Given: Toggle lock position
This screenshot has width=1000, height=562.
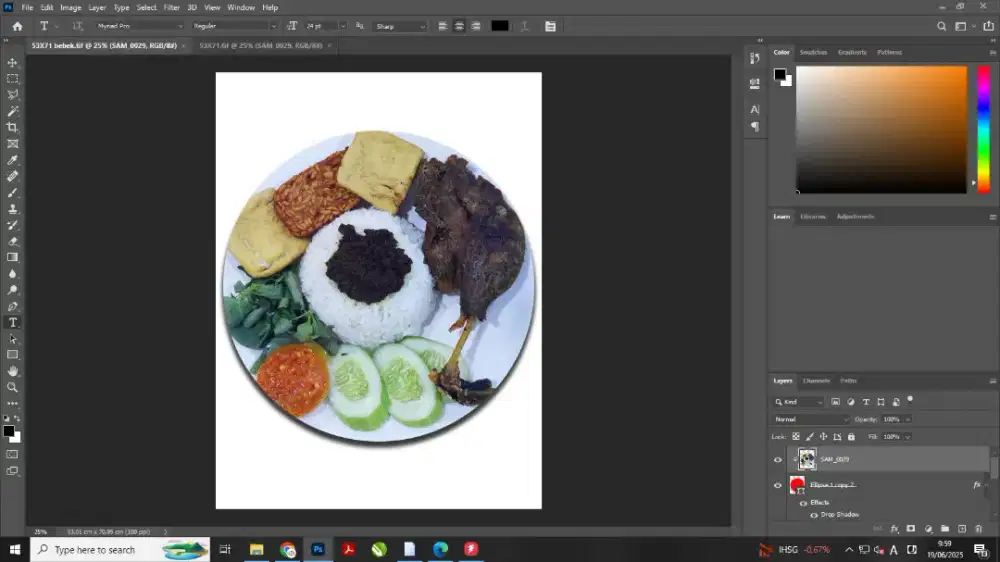Looking at the screenshot, I should coord(823,437).
